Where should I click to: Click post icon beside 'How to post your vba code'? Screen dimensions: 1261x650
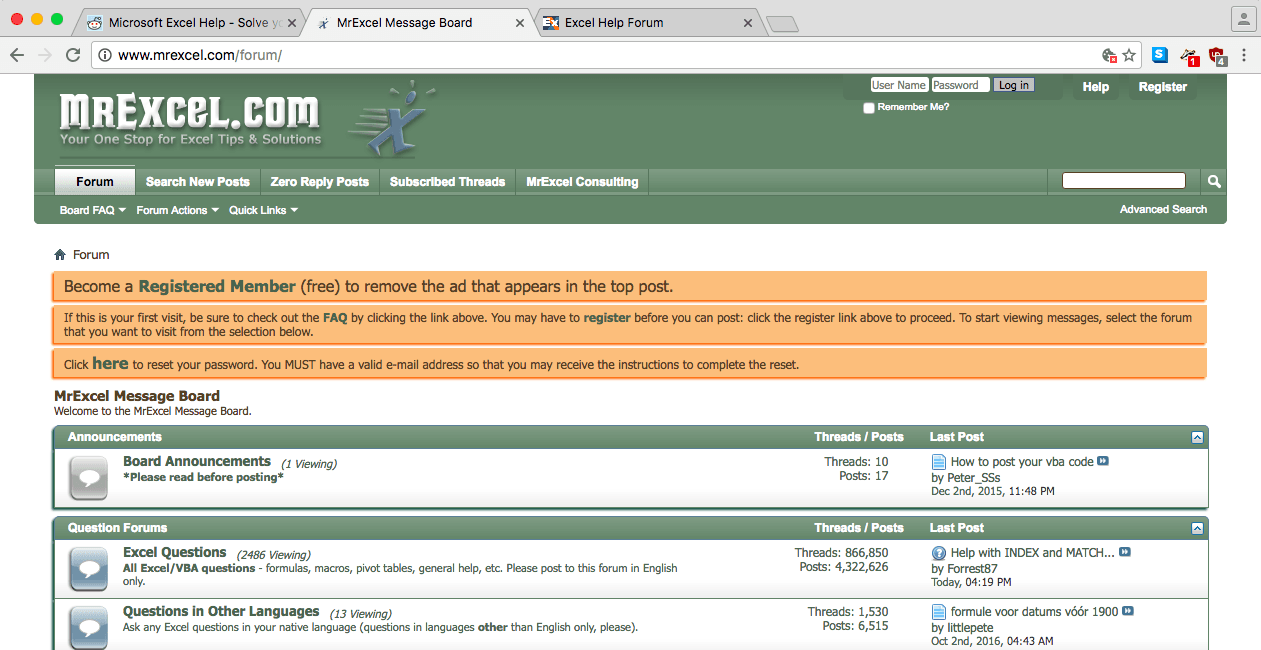point(939,462)
